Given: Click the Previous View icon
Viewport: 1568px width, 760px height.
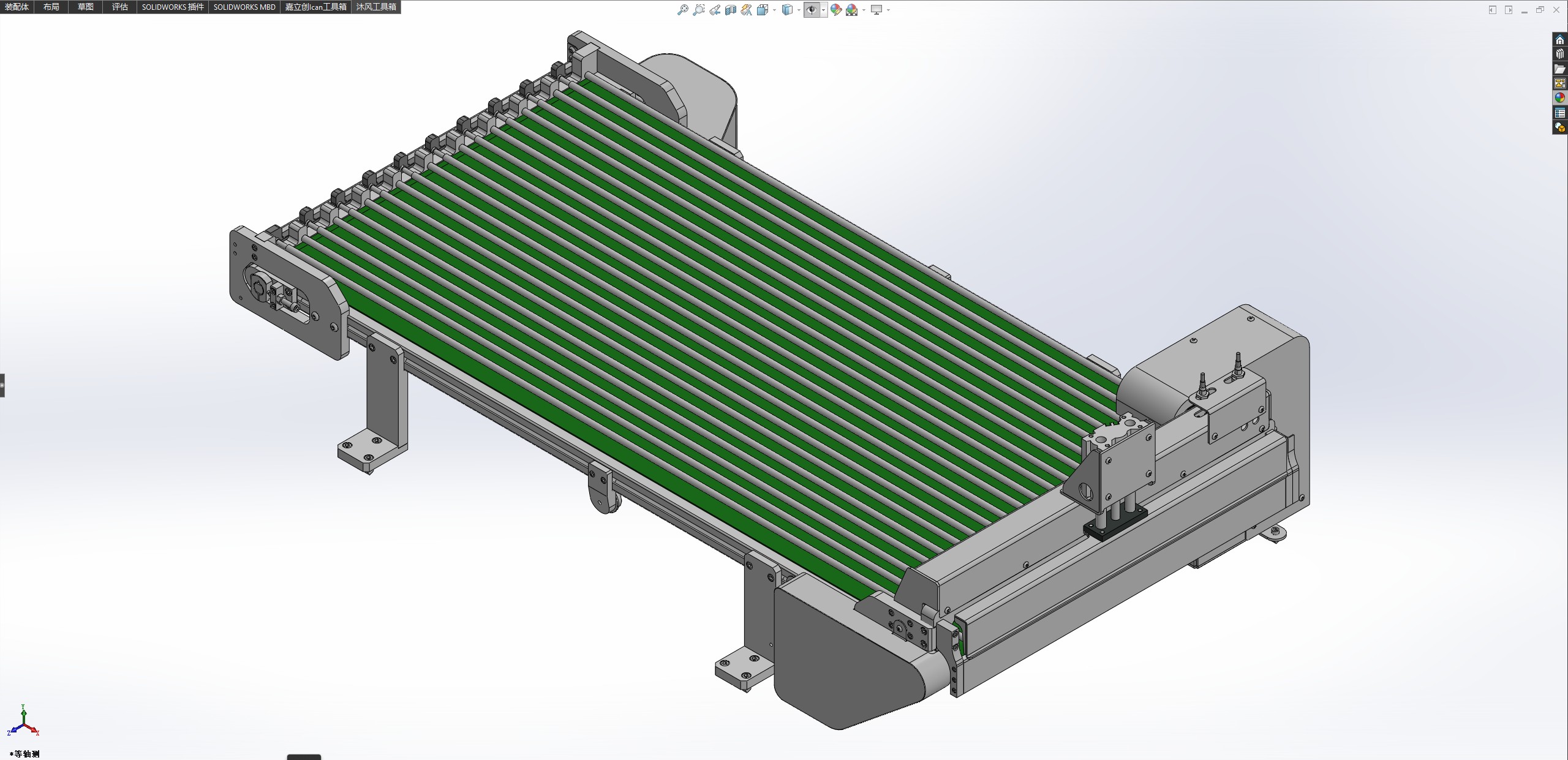Looking at the screenshot, I should tap(714, 10).
